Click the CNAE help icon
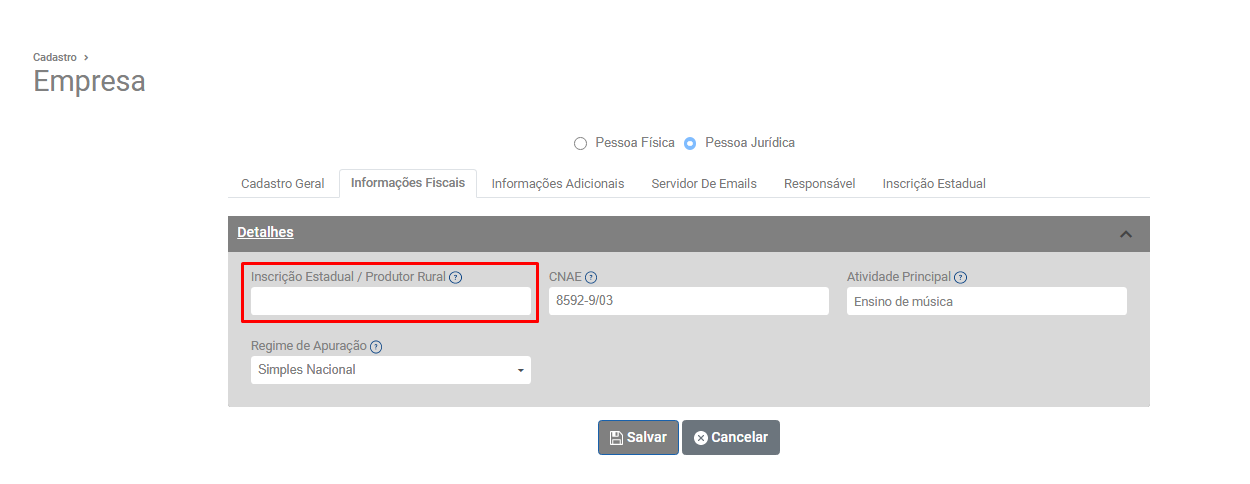The height and width of the screenshot is (484, 1250). click(x=591, y=278)
